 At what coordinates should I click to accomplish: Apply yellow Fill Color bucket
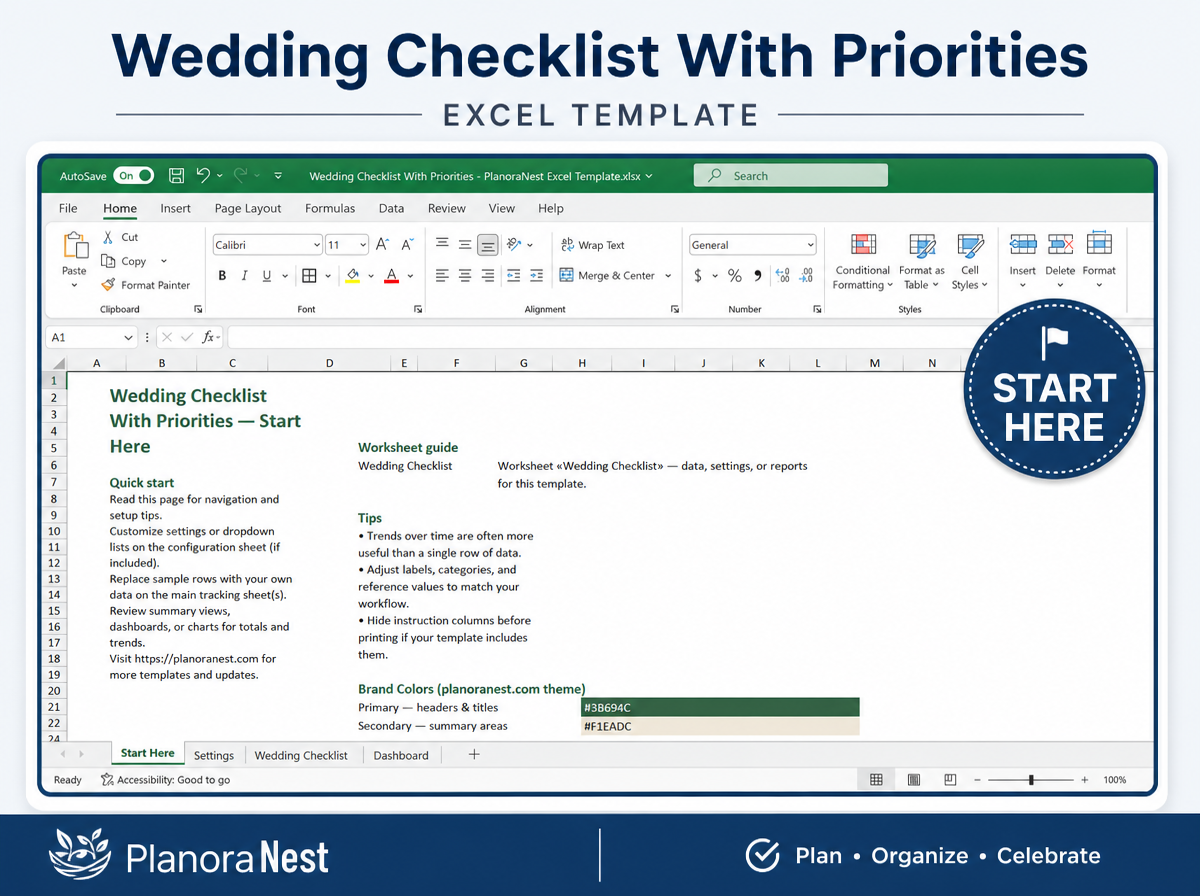[352, 276]
